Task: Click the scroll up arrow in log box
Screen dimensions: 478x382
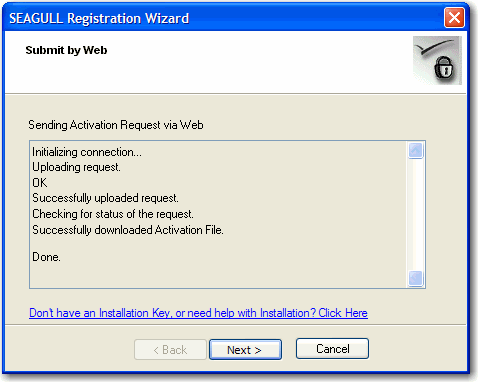Action: (416, 150)
